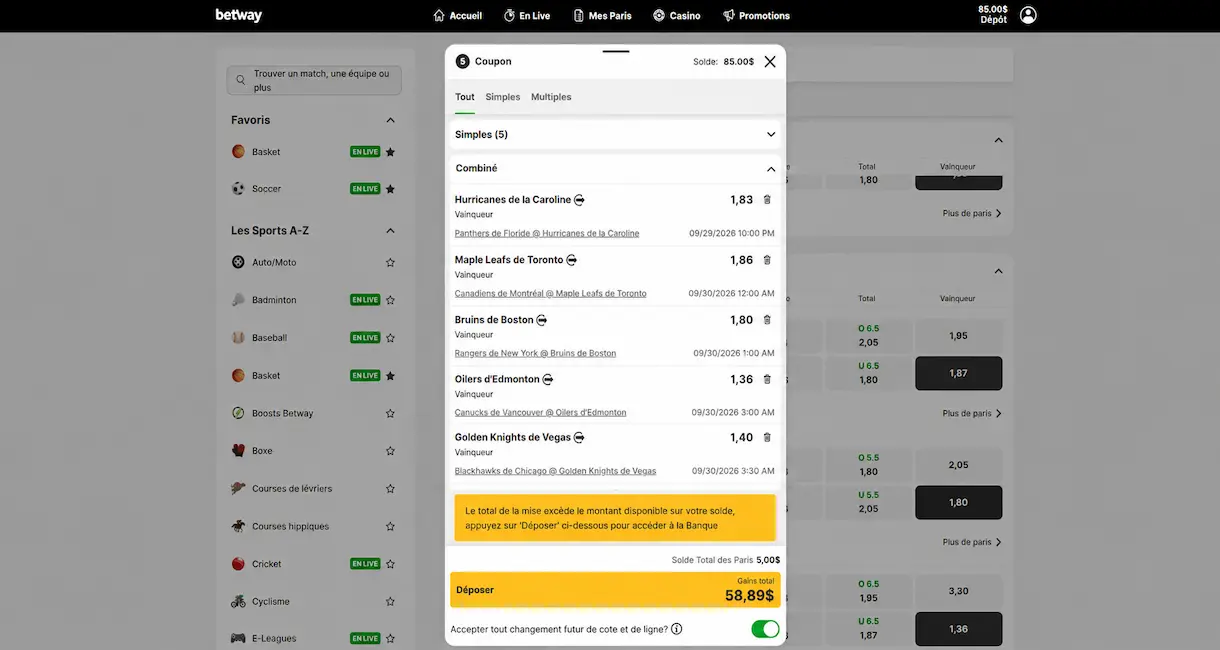The width and height of the screenshot is (1220, 650).
Task: Open Panthers de Floride @ Hurricanes match link
Action: tap(547, 233)
